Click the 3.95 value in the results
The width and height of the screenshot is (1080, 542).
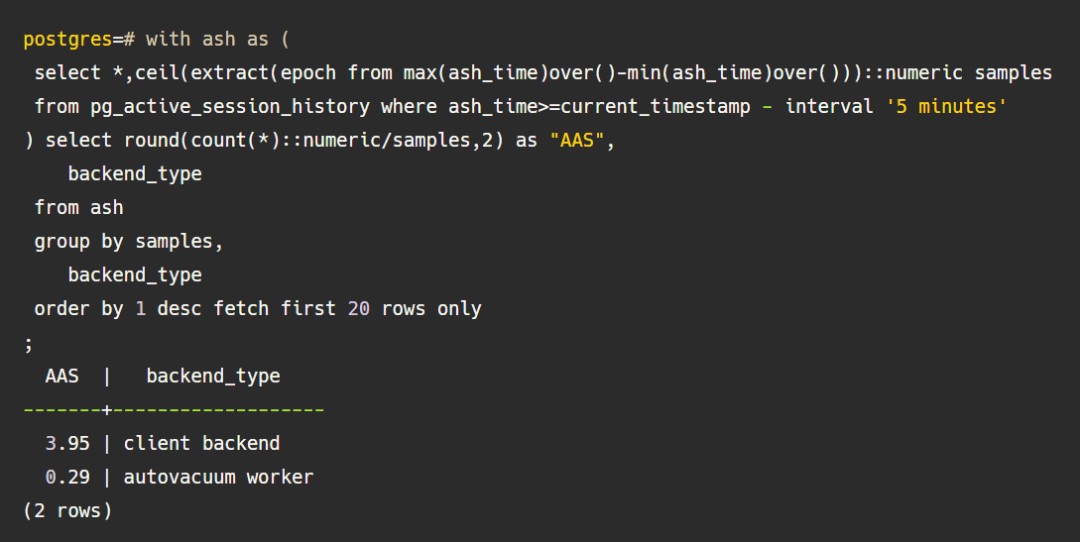tap(68, 443)
